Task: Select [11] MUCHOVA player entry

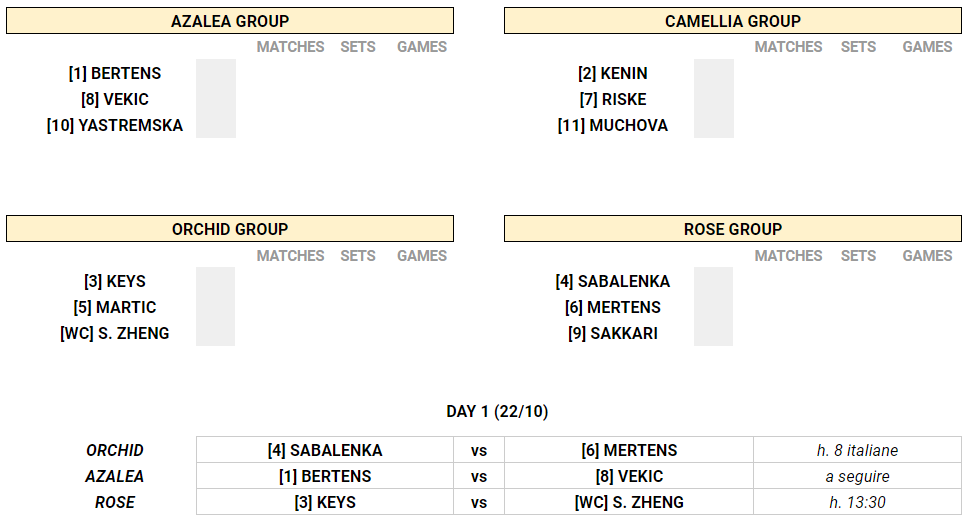Action: (612, 125)
